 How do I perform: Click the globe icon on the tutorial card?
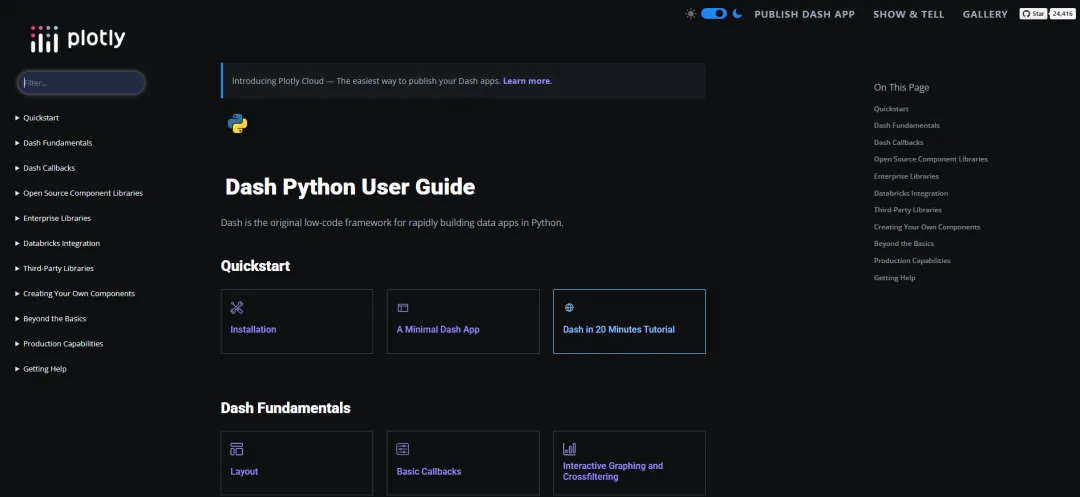pyautogui.click(x=569, y=308)
